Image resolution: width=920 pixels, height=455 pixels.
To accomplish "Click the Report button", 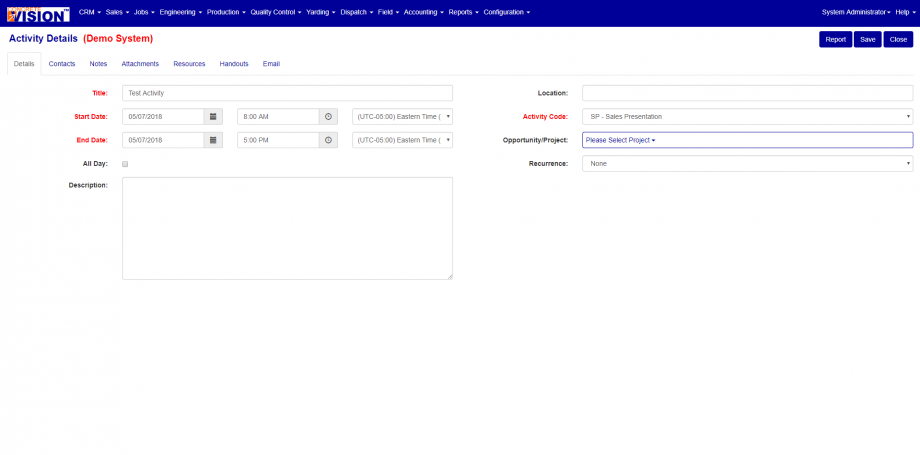I will [x=836, y=39].
